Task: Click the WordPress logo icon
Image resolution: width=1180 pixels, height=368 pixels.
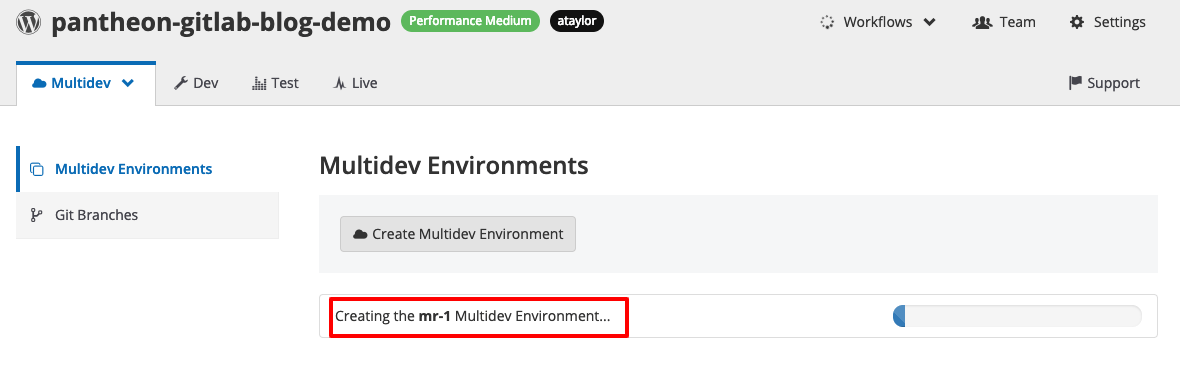Action: pos(29,22)
